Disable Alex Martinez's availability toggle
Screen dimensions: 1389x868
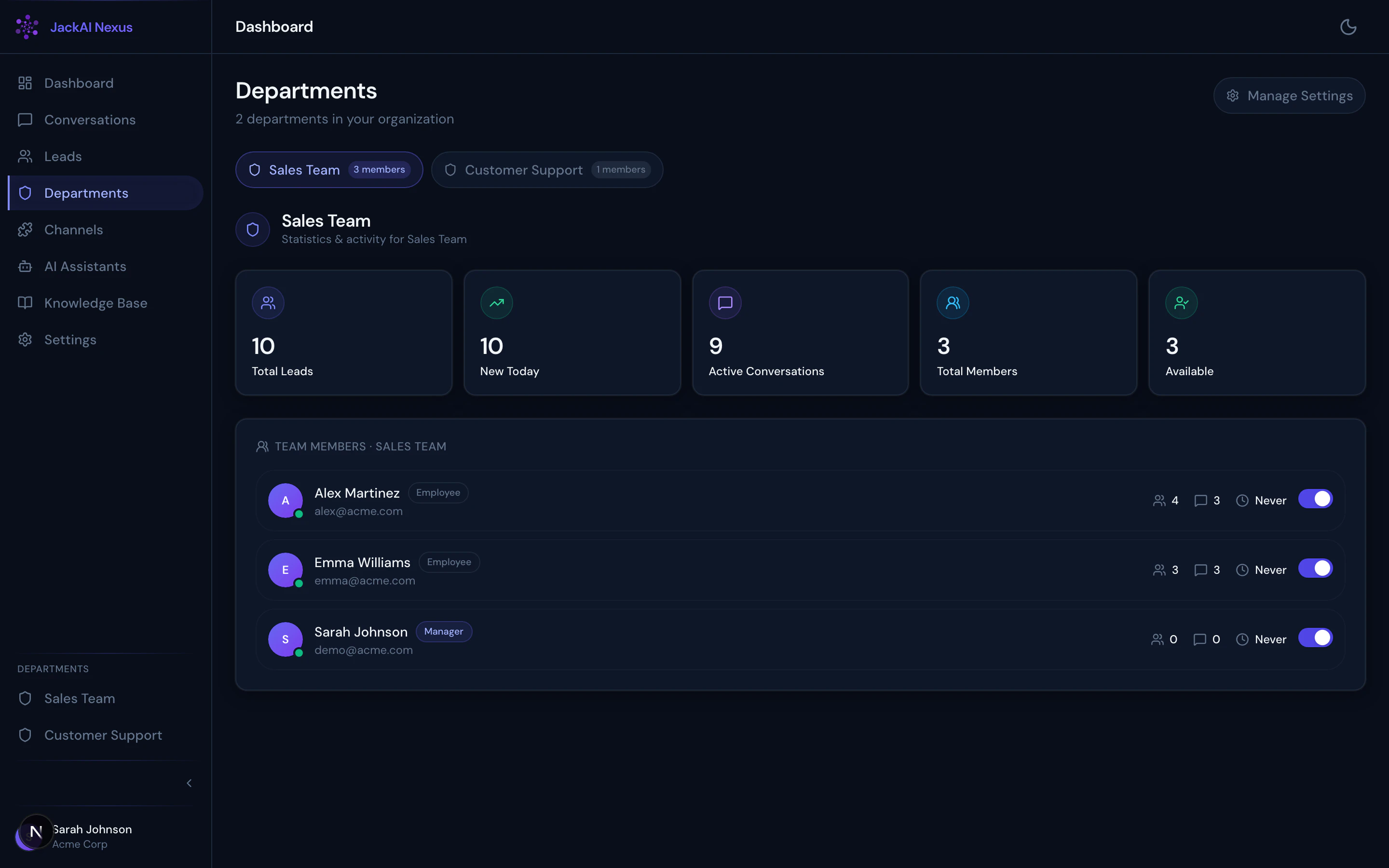coord(1315,500)
